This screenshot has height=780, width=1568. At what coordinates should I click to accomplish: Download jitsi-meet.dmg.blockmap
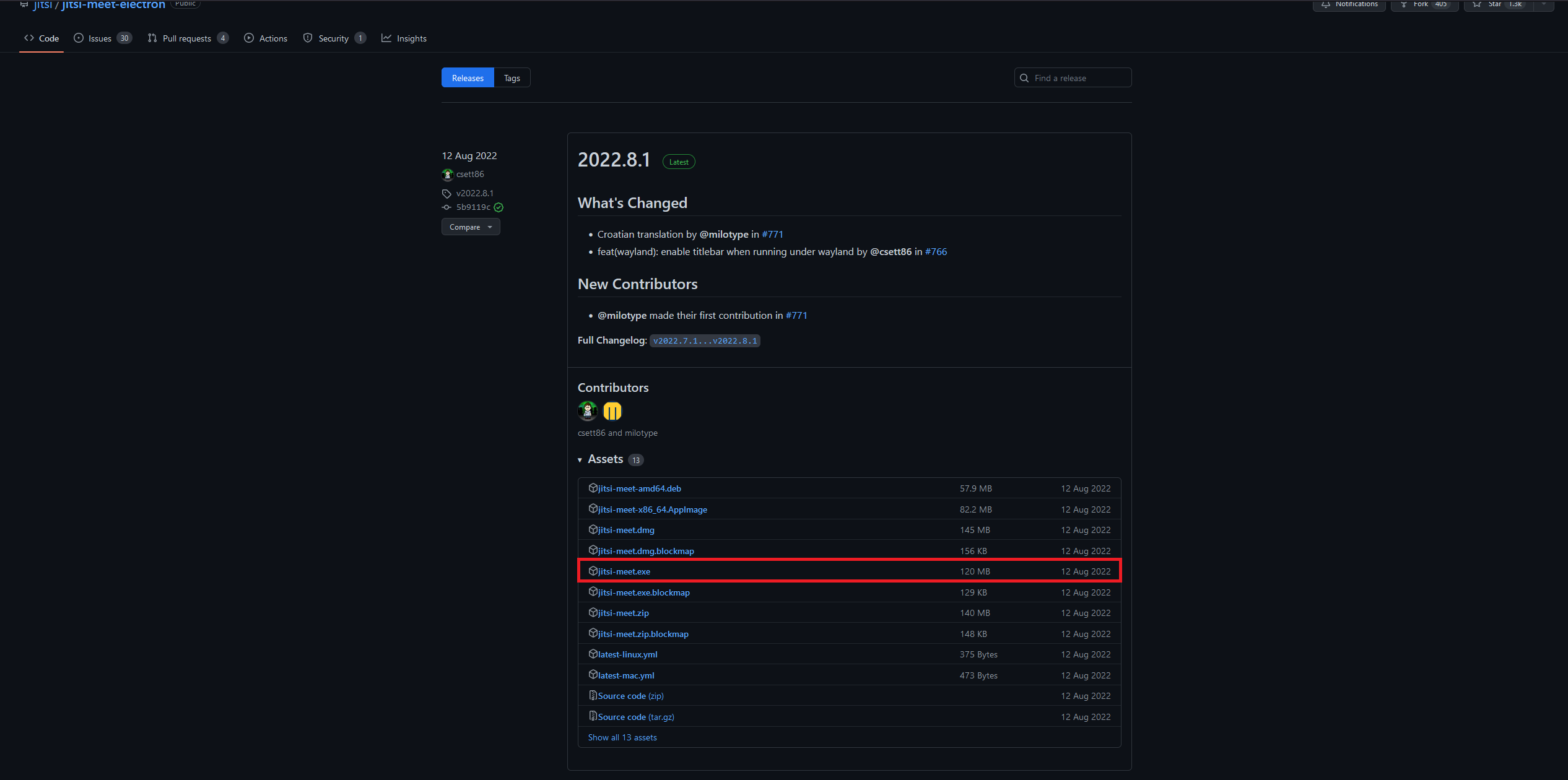point(646,551)
